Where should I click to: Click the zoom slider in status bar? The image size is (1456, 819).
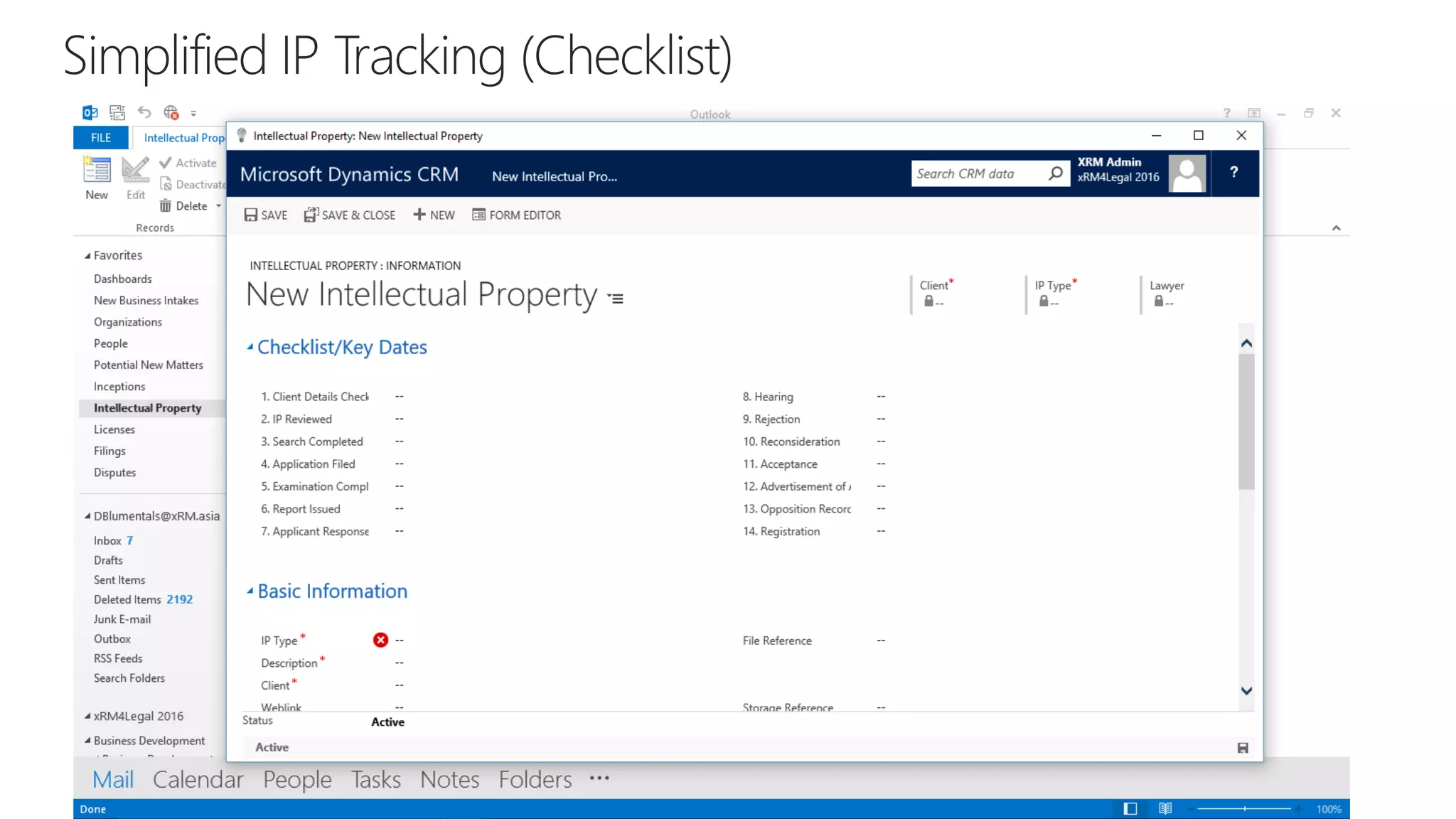coord(1245,808)
